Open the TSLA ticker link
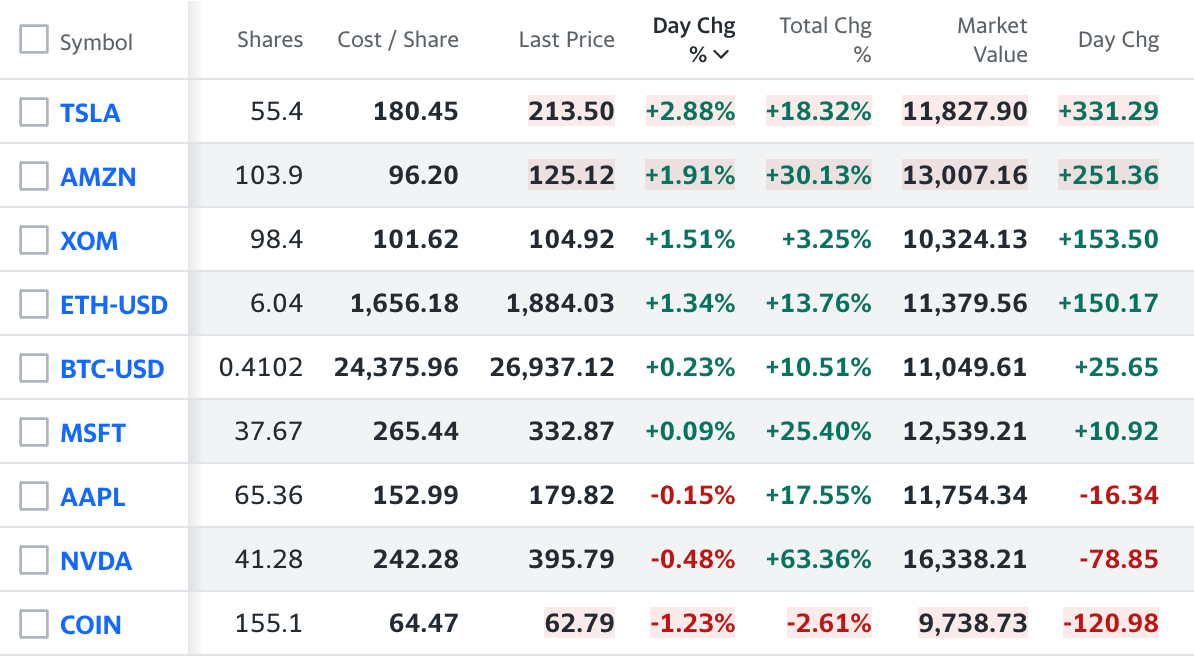Image resolution: width=1194 pixels, height=670 pixels. tap(90, 113)
